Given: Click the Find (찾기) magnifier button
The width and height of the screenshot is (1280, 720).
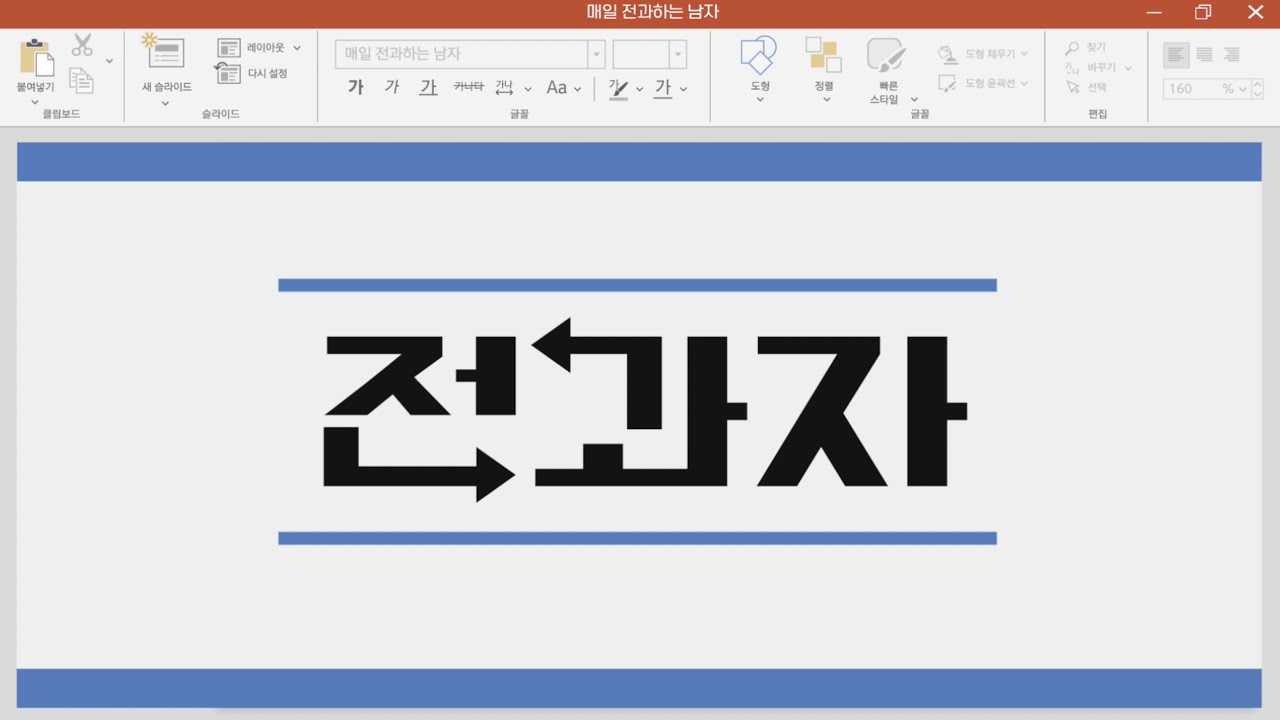Looking at the screenshot, I should (x=1086, y=47).
